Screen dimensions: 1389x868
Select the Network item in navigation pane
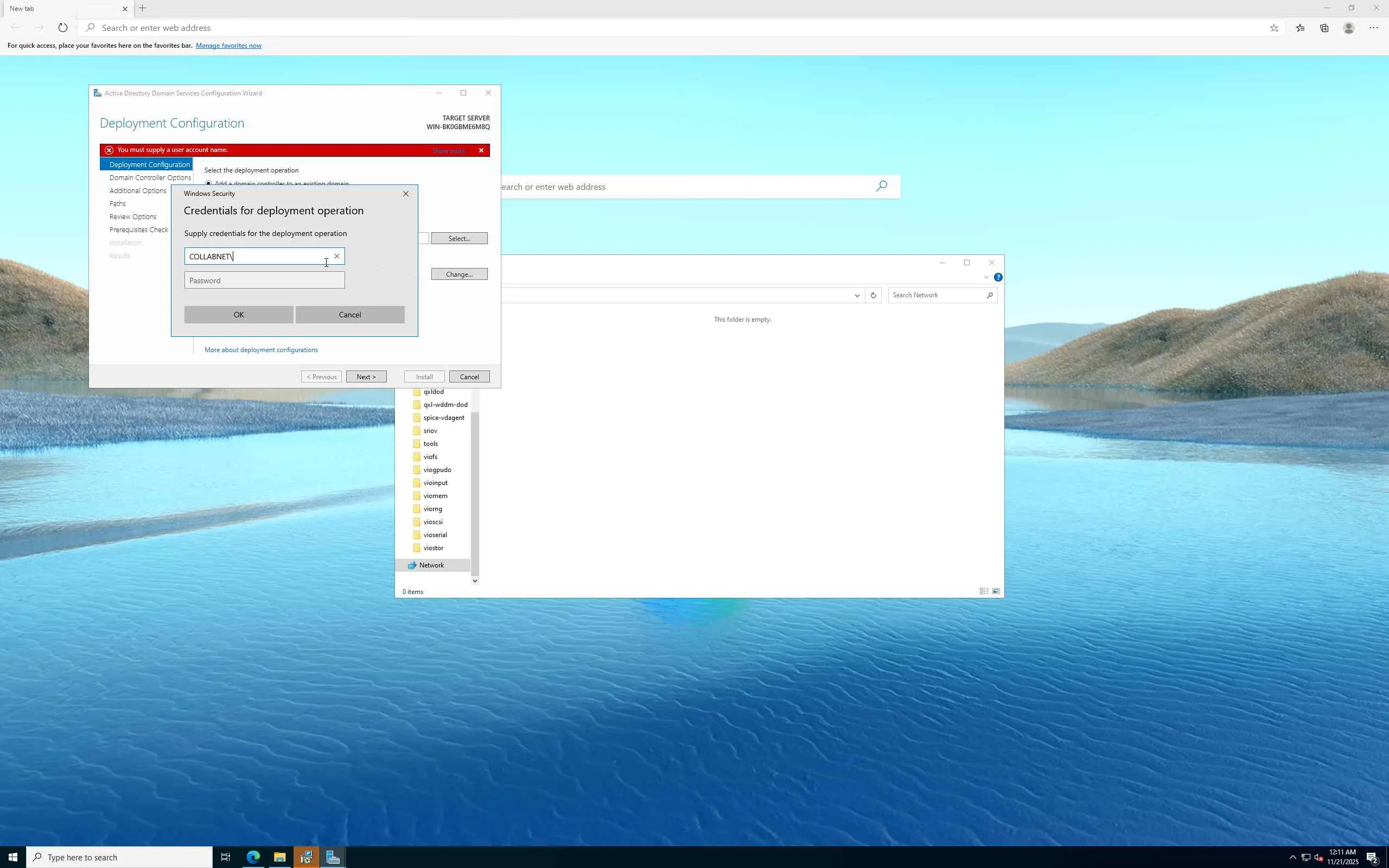(431, 565)
